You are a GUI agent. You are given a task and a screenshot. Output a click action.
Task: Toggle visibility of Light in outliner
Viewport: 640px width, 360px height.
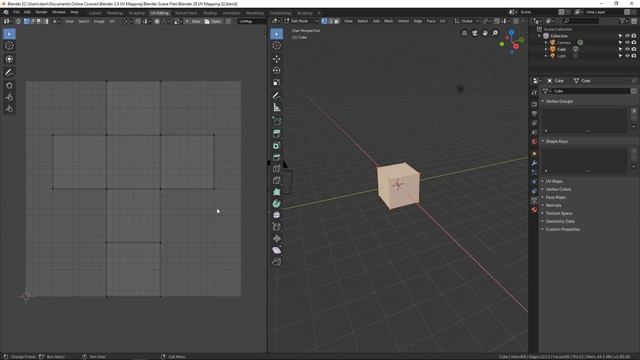point(627,56)
